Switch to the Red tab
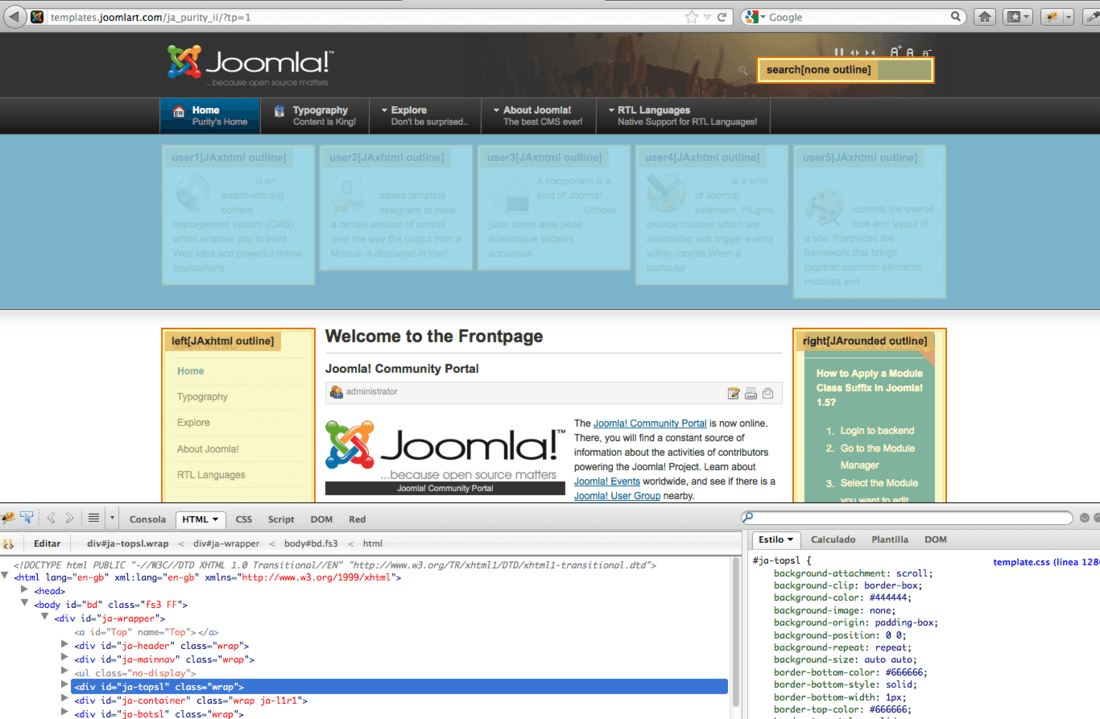 point(357,520)
